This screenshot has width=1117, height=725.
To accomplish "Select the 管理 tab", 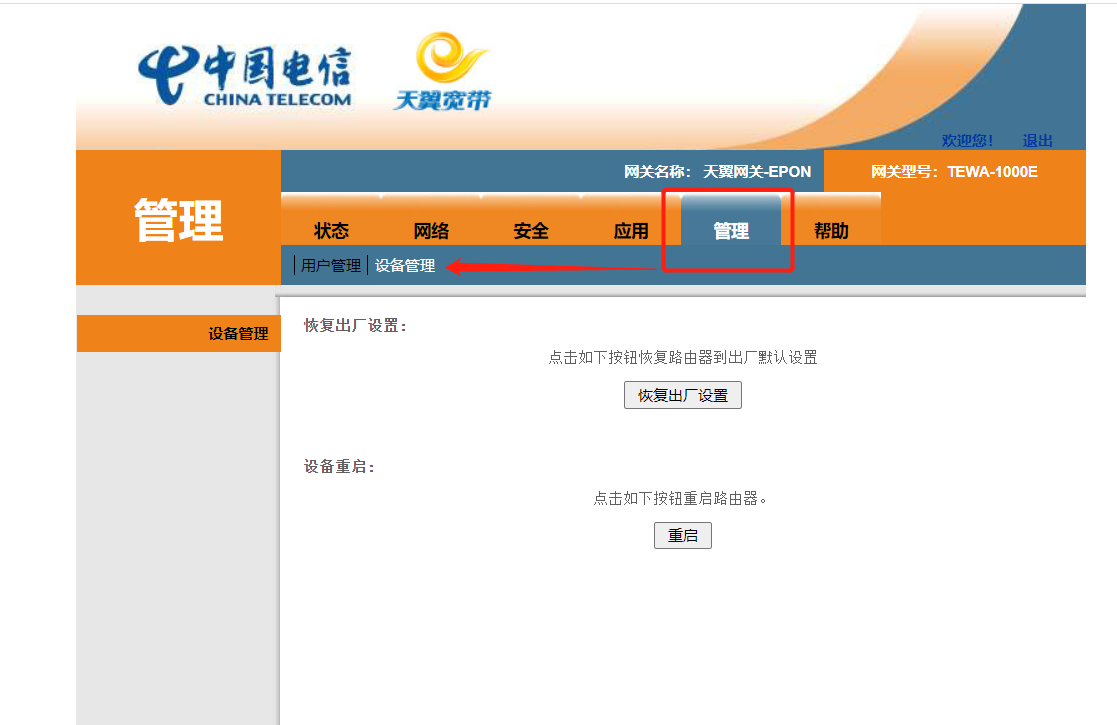I will point(731,231).
